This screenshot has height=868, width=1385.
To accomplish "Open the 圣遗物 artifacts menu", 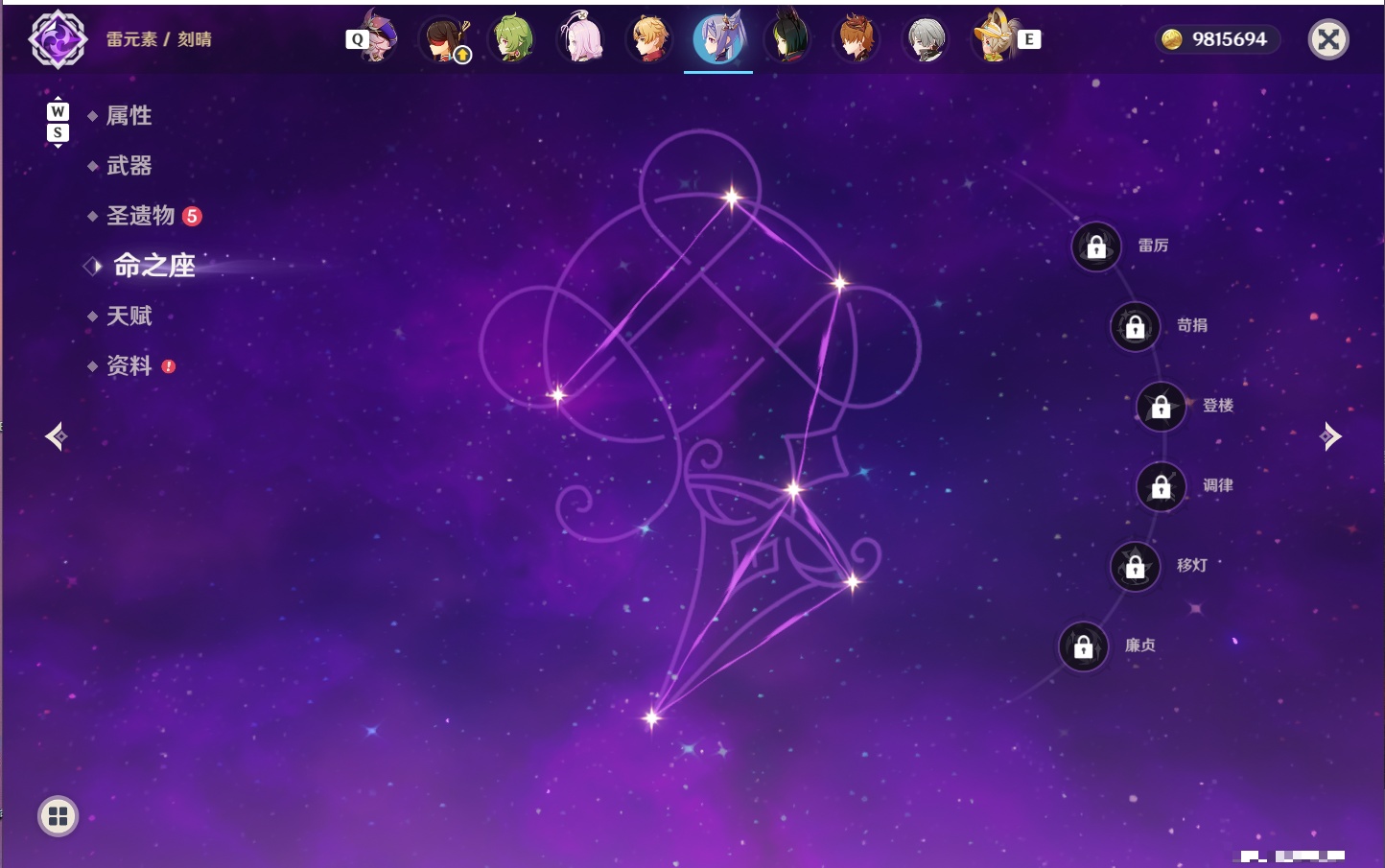I will pyautogui.click(x=140, y=216).
